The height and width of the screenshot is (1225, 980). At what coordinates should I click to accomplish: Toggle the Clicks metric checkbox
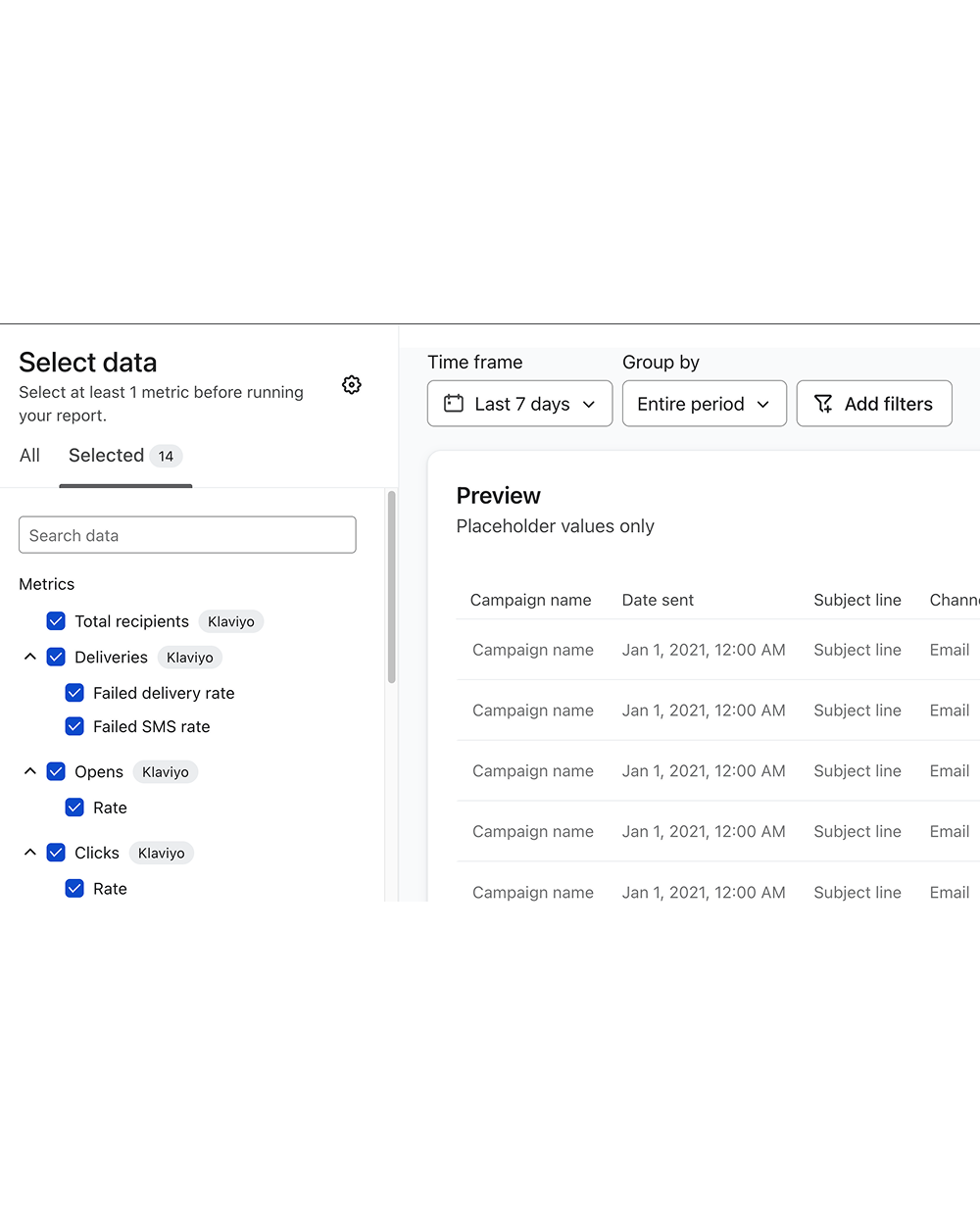(56, 853)
